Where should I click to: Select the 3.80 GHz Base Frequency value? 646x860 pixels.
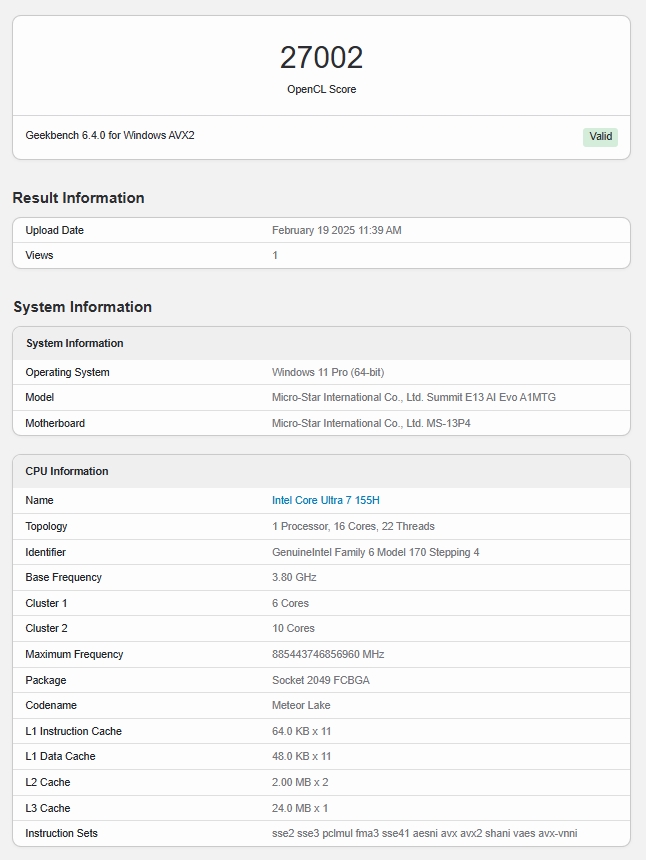pyautogui.click(x=294, y=578)
